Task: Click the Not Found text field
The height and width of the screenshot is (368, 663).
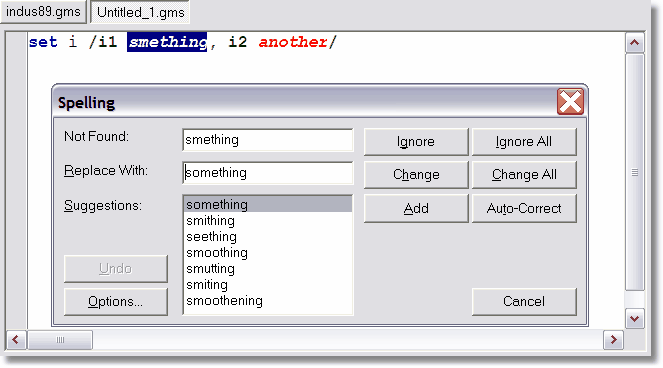Action: click(x=268, y=140)
